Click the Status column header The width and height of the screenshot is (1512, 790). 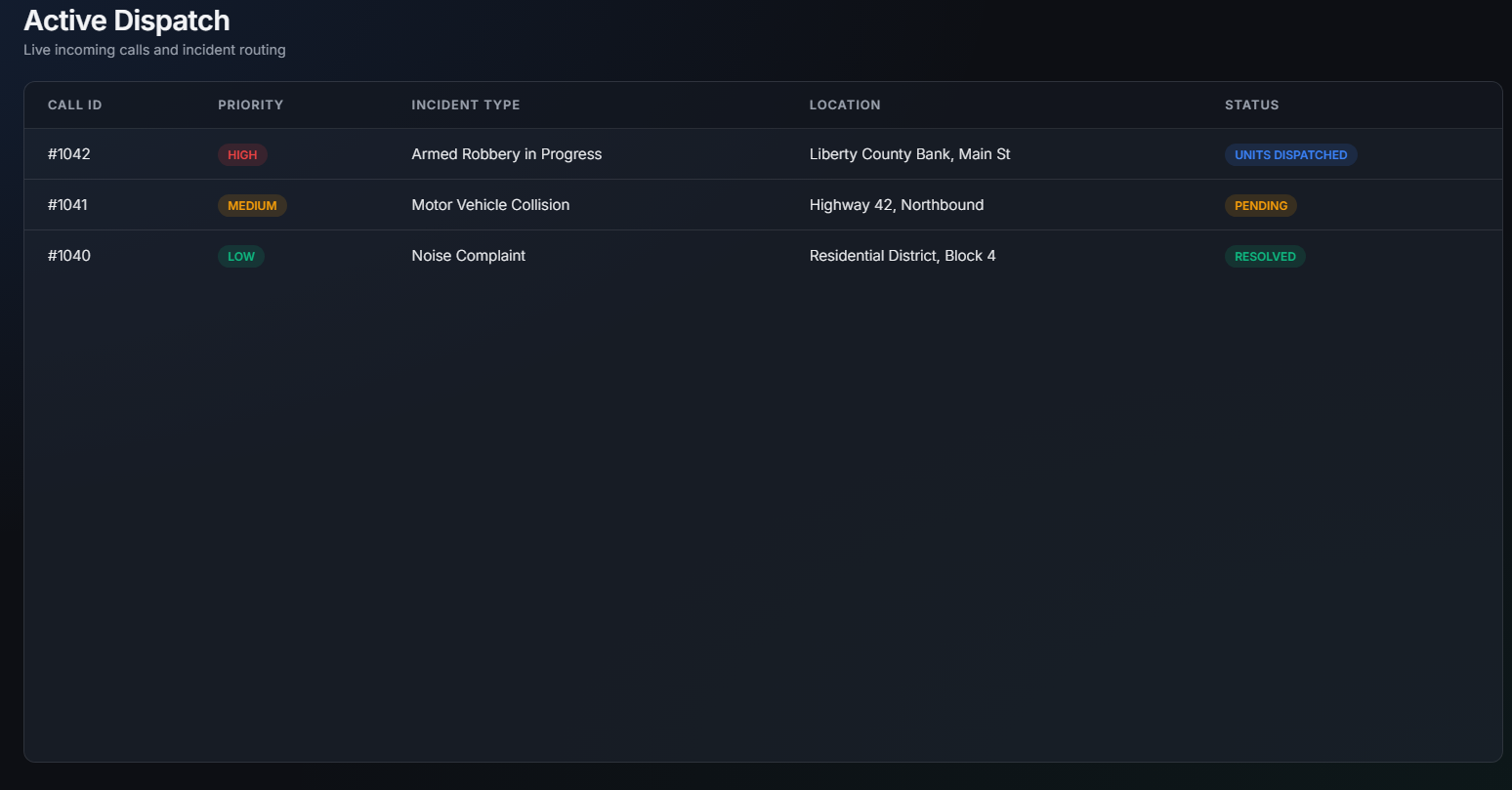coord(1252,104)
